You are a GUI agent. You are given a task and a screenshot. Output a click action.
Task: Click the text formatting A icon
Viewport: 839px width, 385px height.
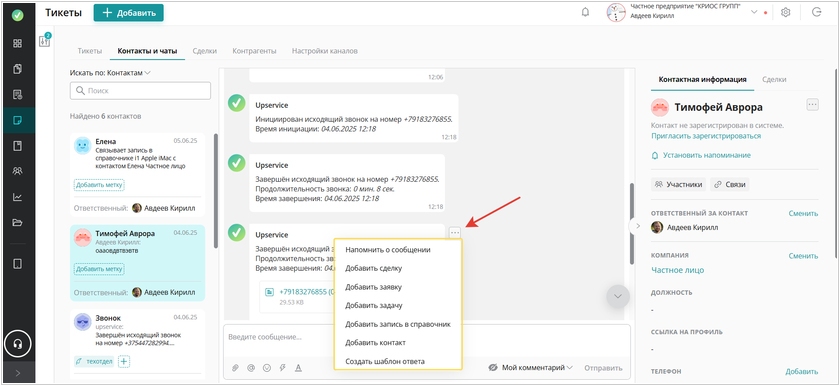click(x=299, y=368)
